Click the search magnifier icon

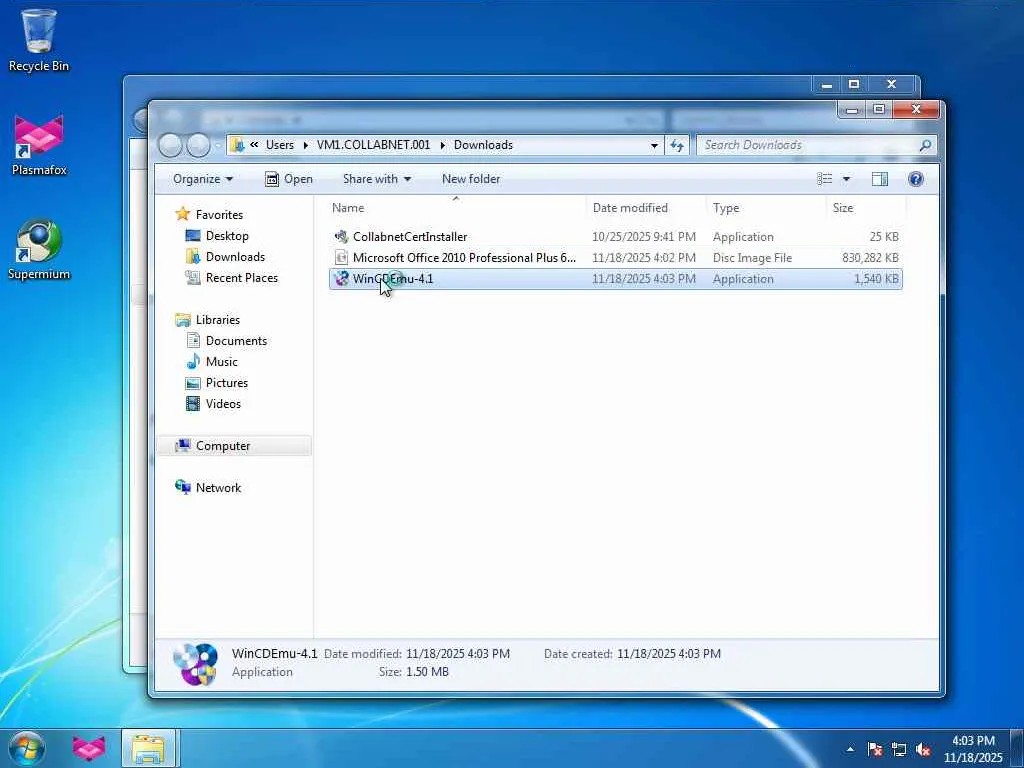[925, 145]
